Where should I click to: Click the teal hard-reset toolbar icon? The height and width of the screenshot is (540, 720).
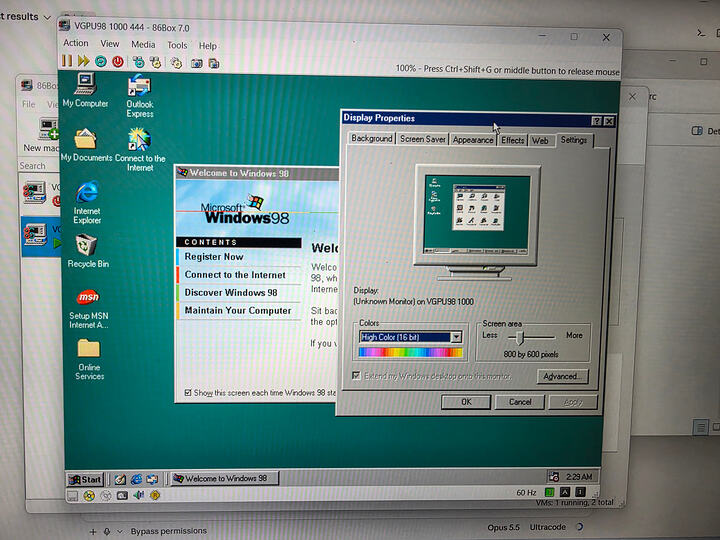pos(101,61)
